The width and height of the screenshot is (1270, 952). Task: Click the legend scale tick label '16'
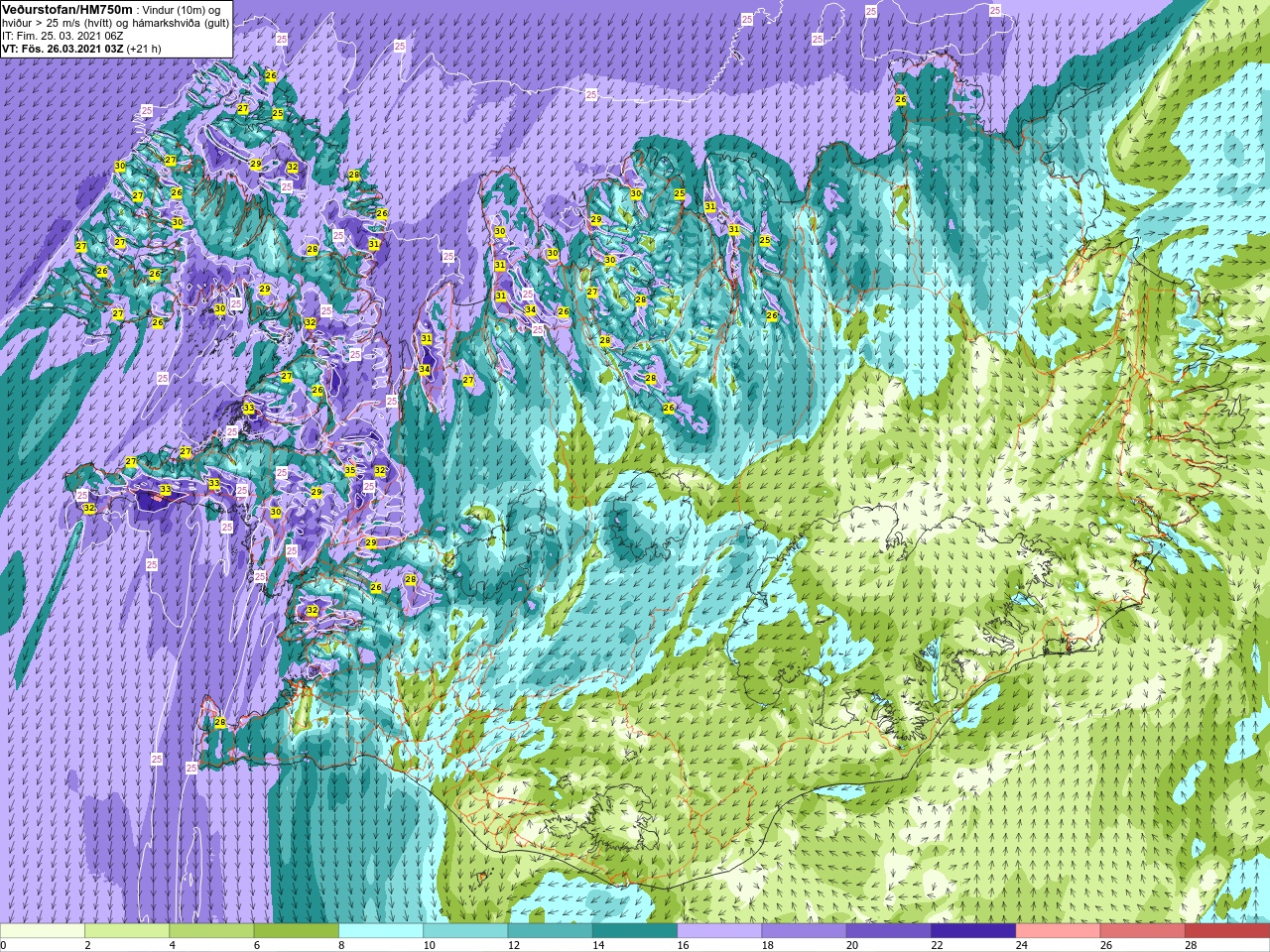coord(683,945)
